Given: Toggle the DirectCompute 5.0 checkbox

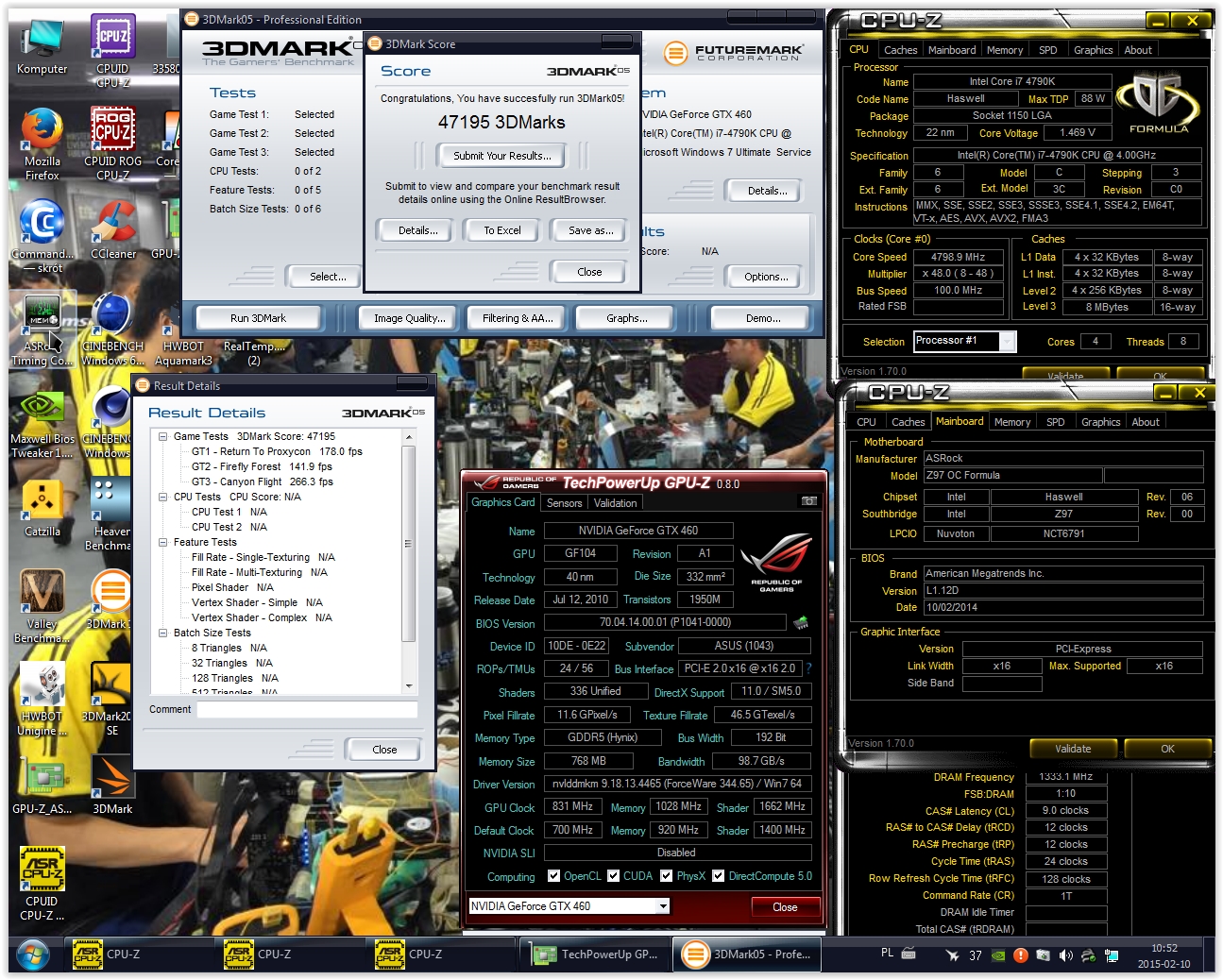Looking at the screenshot, I should 719,876.
